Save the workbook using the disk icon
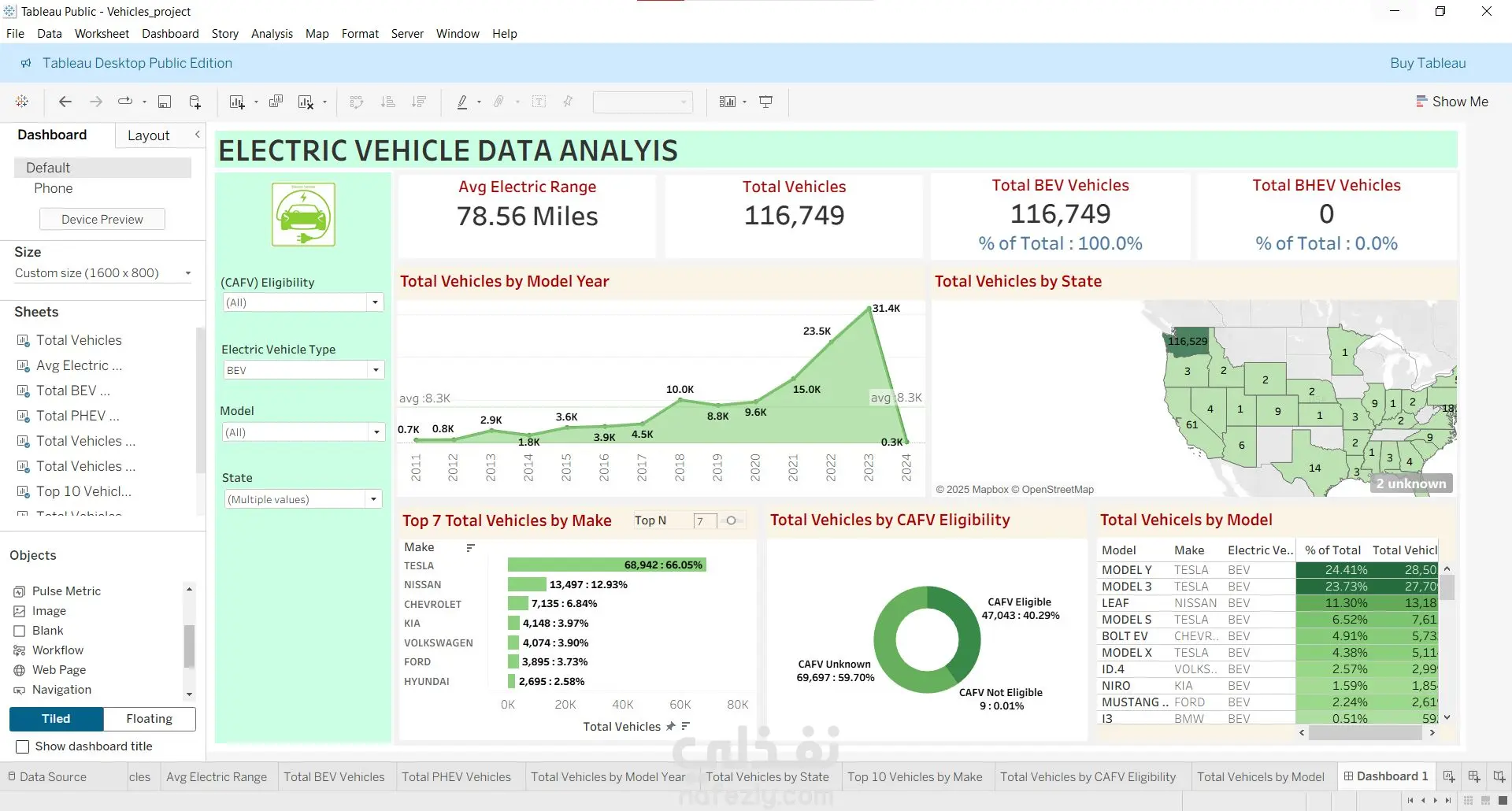Screen dimensions: 1512x811 click(x=165, y=102)
